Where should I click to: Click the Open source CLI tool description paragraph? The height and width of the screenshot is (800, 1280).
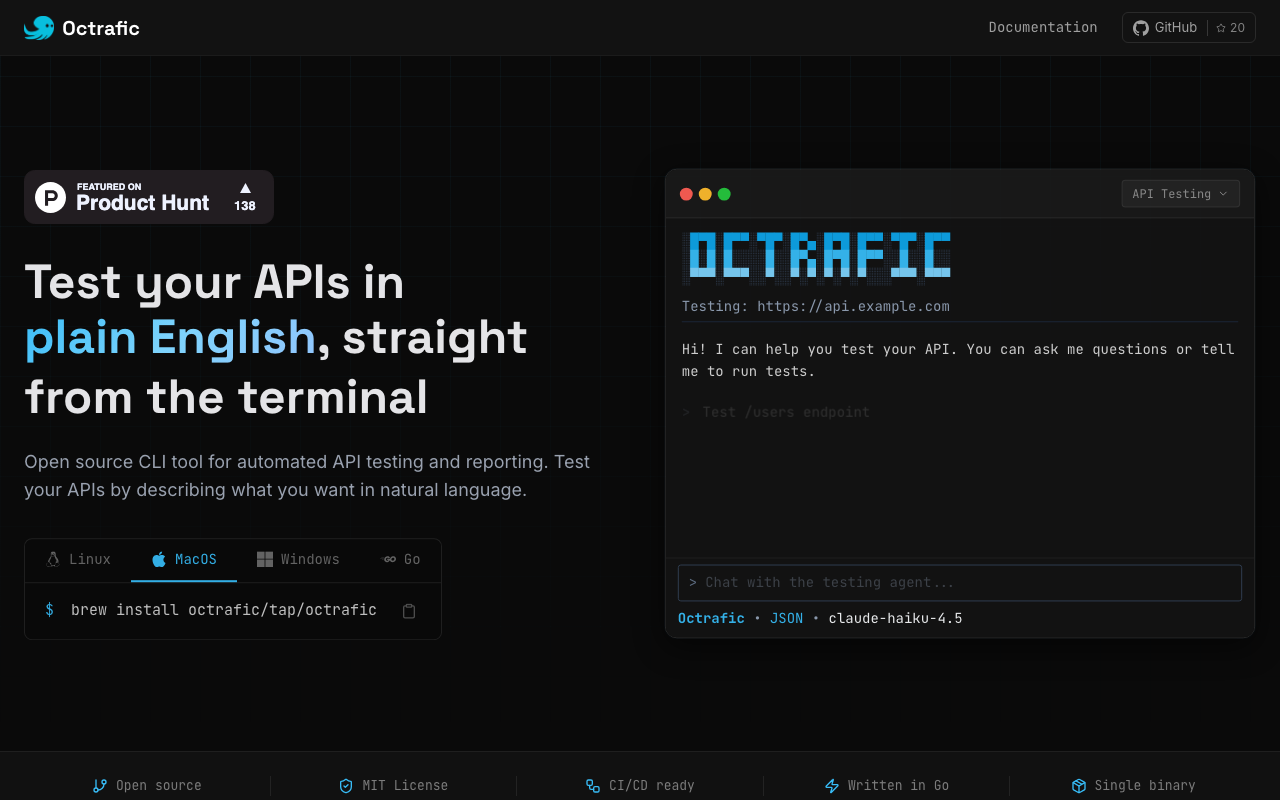coord(307,476)
